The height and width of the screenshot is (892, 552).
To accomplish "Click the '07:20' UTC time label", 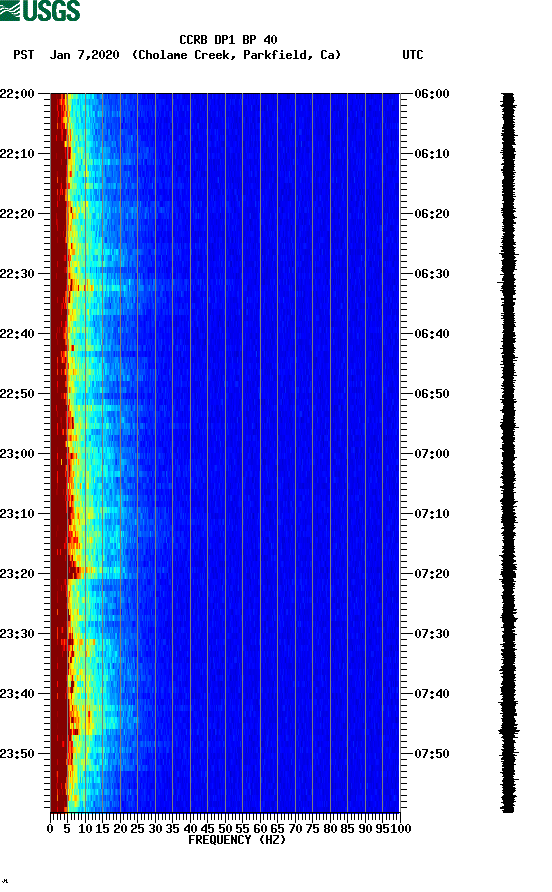I will [432, 574].
